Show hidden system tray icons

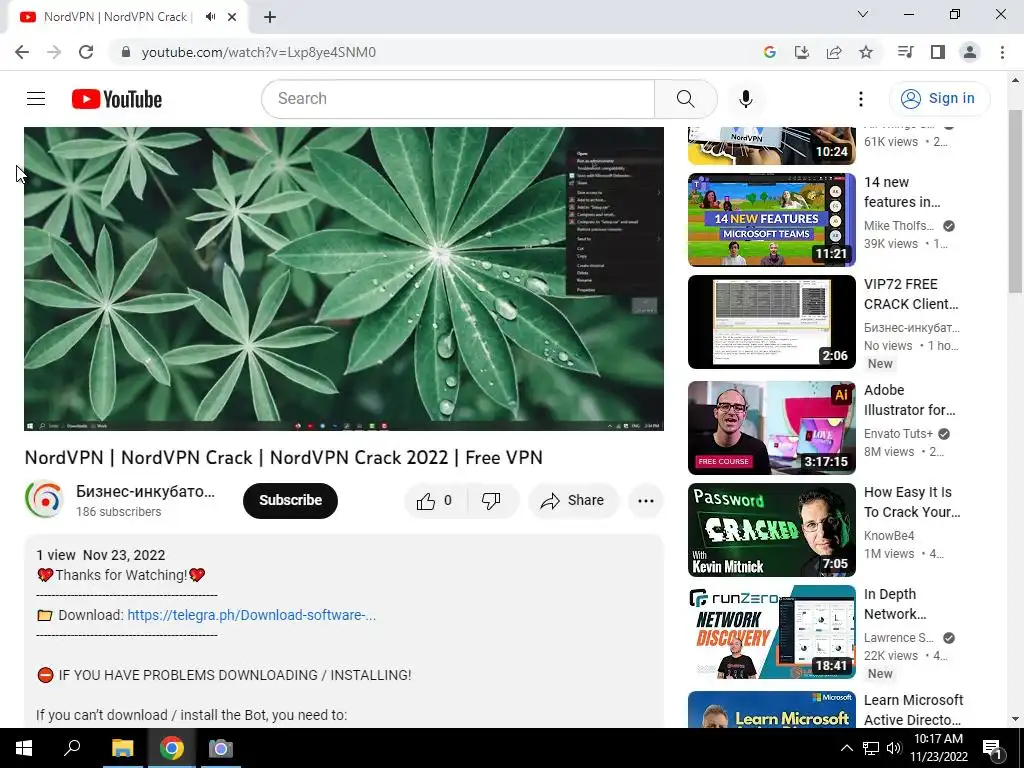pos(846,748)
